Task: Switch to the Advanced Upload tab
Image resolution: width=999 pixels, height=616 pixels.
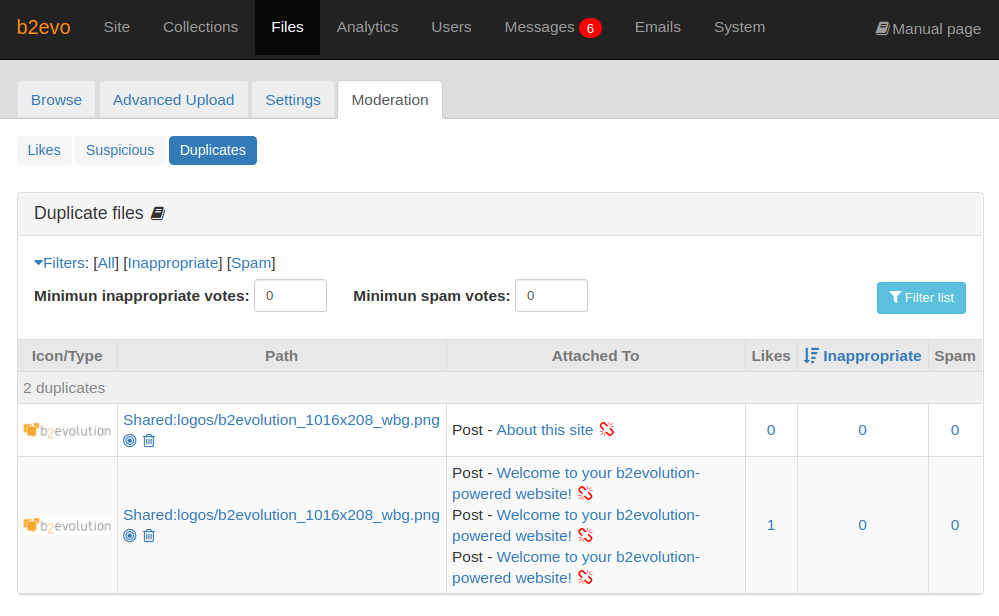Action: coord(173,100)
